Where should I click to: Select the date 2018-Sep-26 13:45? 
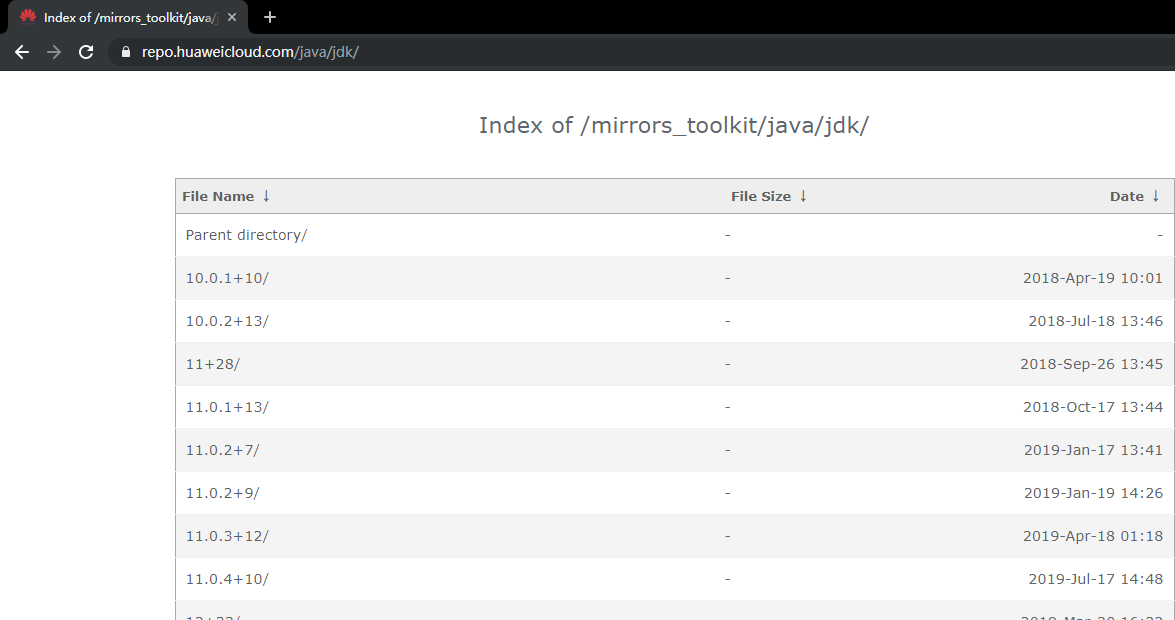coord(1091,364)
